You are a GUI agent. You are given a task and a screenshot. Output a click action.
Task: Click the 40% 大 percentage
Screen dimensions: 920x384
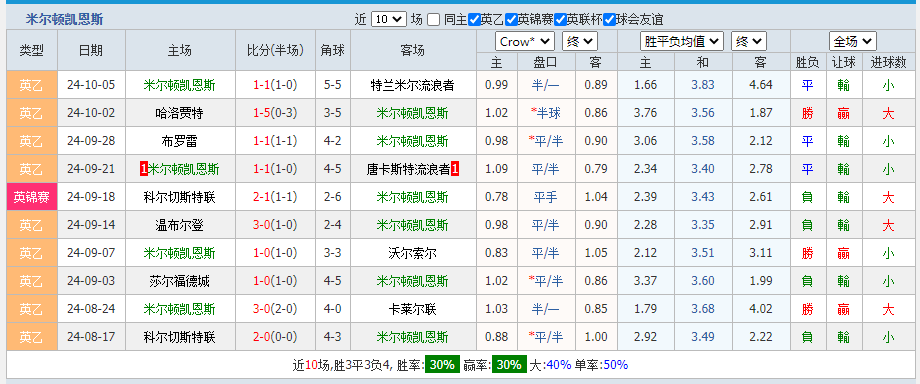coord(559,365)
